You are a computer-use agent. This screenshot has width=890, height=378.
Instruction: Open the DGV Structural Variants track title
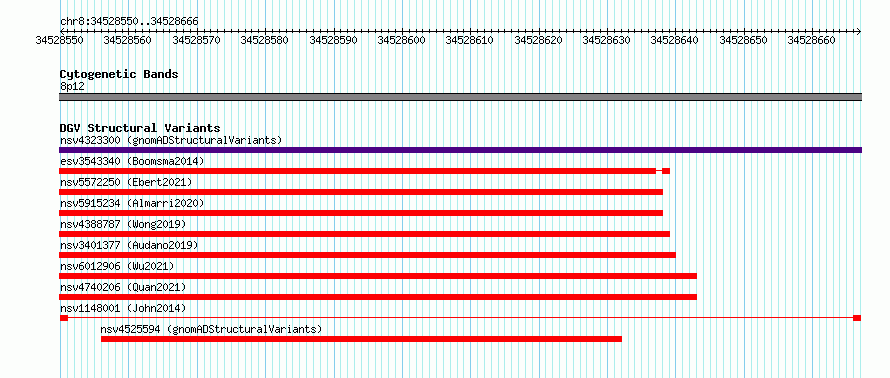140,128
